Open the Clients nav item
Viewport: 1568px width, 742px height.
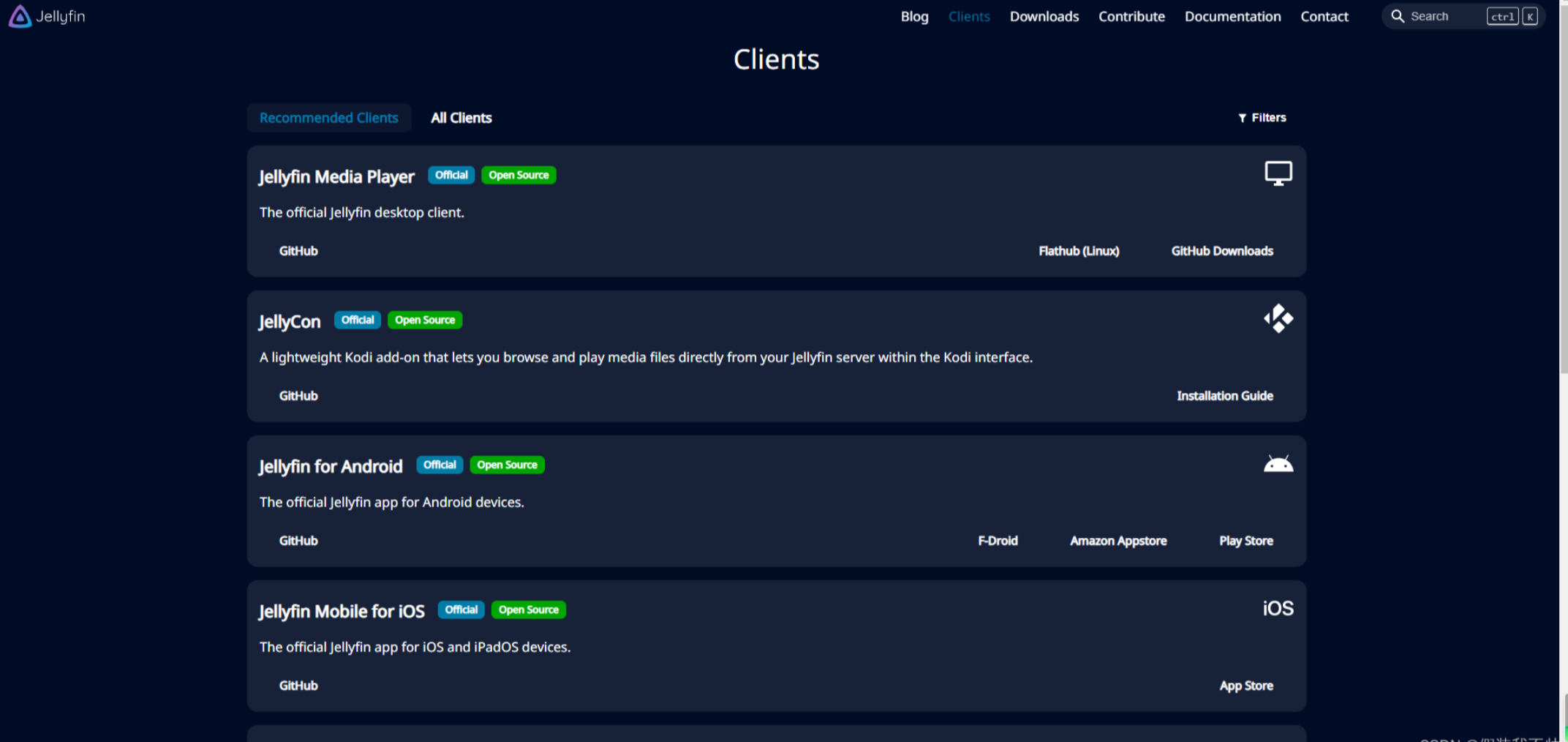tap(968, 16)
